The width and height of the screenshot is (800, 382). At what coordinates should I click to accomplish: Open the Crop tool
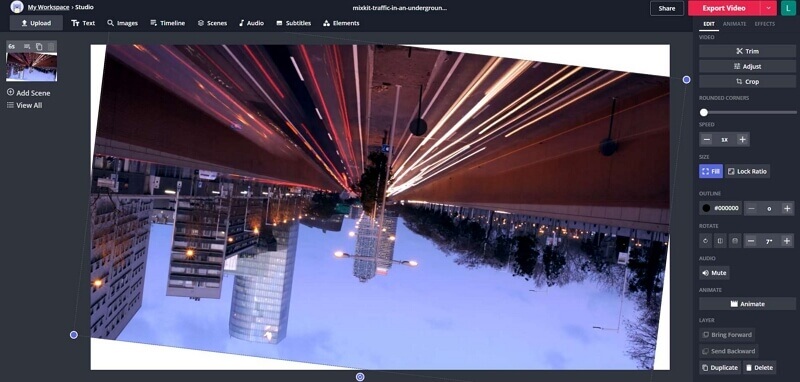click(747, 82)
